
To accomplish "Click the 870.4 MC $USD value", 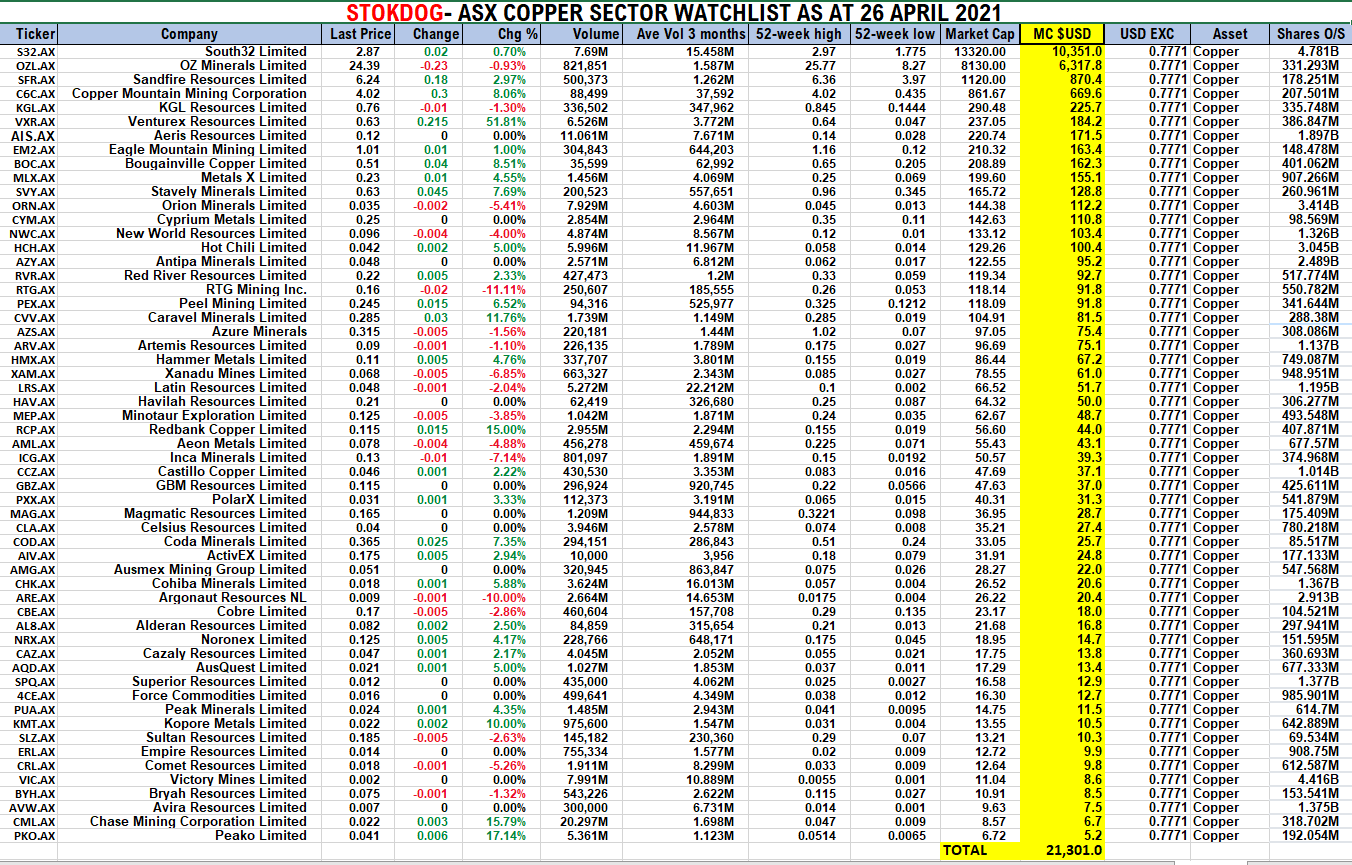I will coord(1085,79).
